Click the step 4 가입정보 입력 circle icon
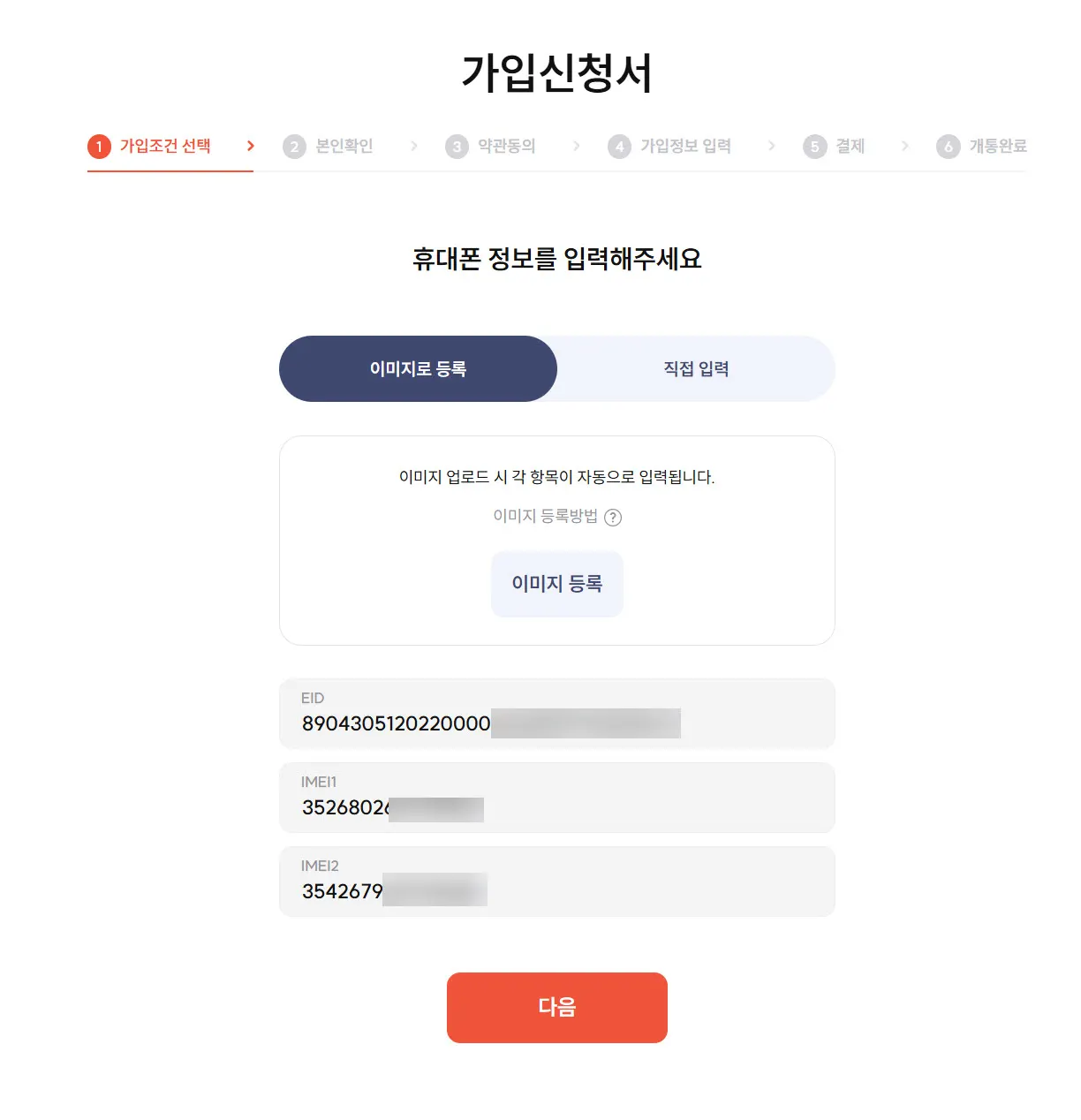1081x1120 pixels. tap(620, 146)
